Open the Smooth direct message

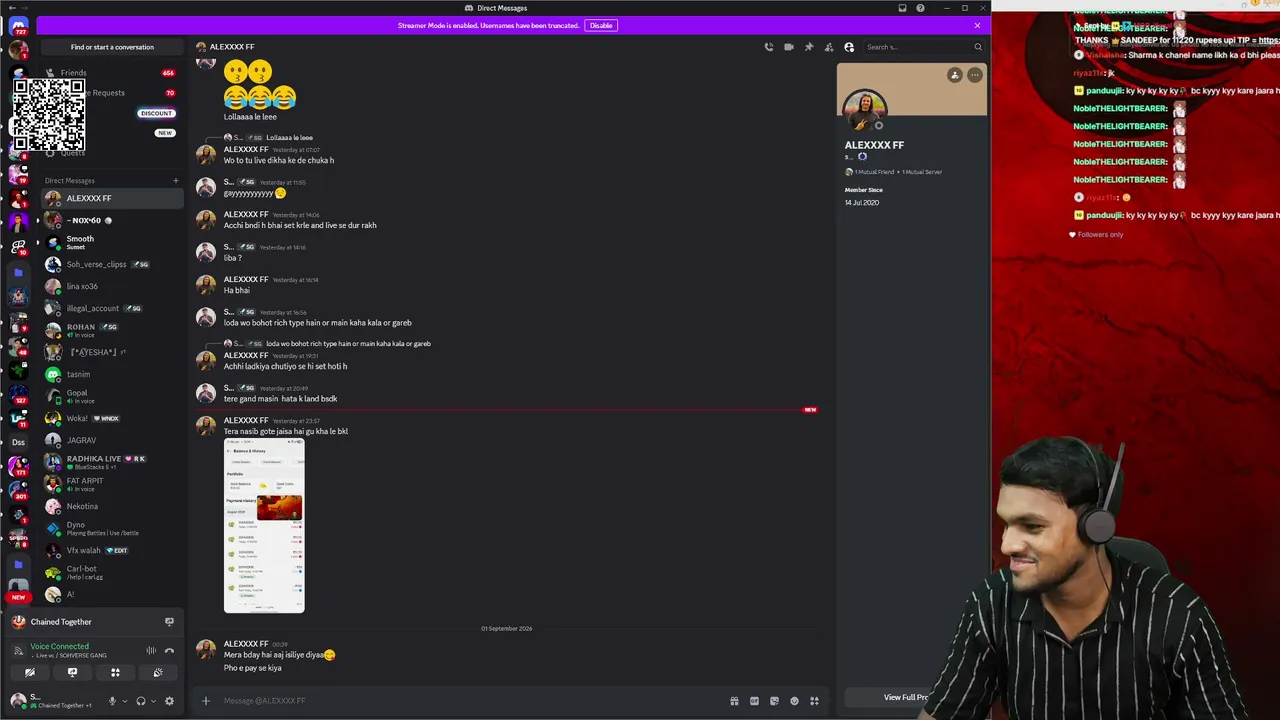tap(112, 242)
